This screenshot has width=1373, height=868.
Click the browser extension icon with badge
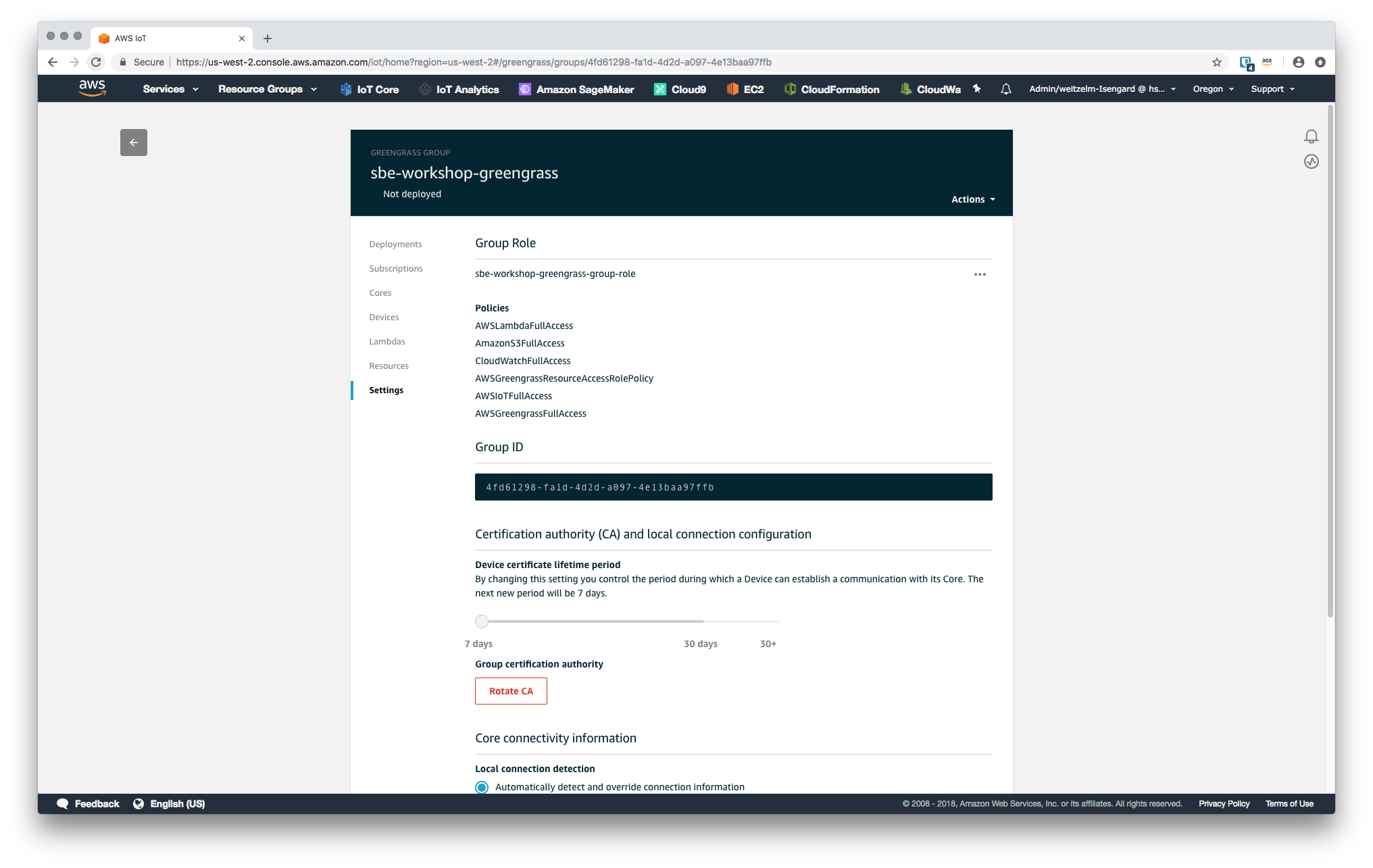click(x=1247, y=63)
